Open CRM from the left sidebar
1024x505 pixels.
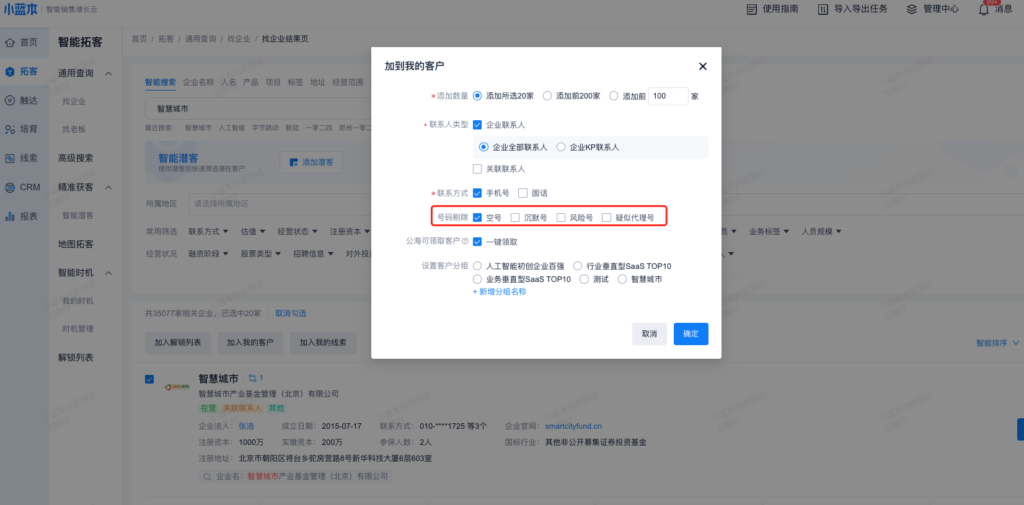(22, 187)
